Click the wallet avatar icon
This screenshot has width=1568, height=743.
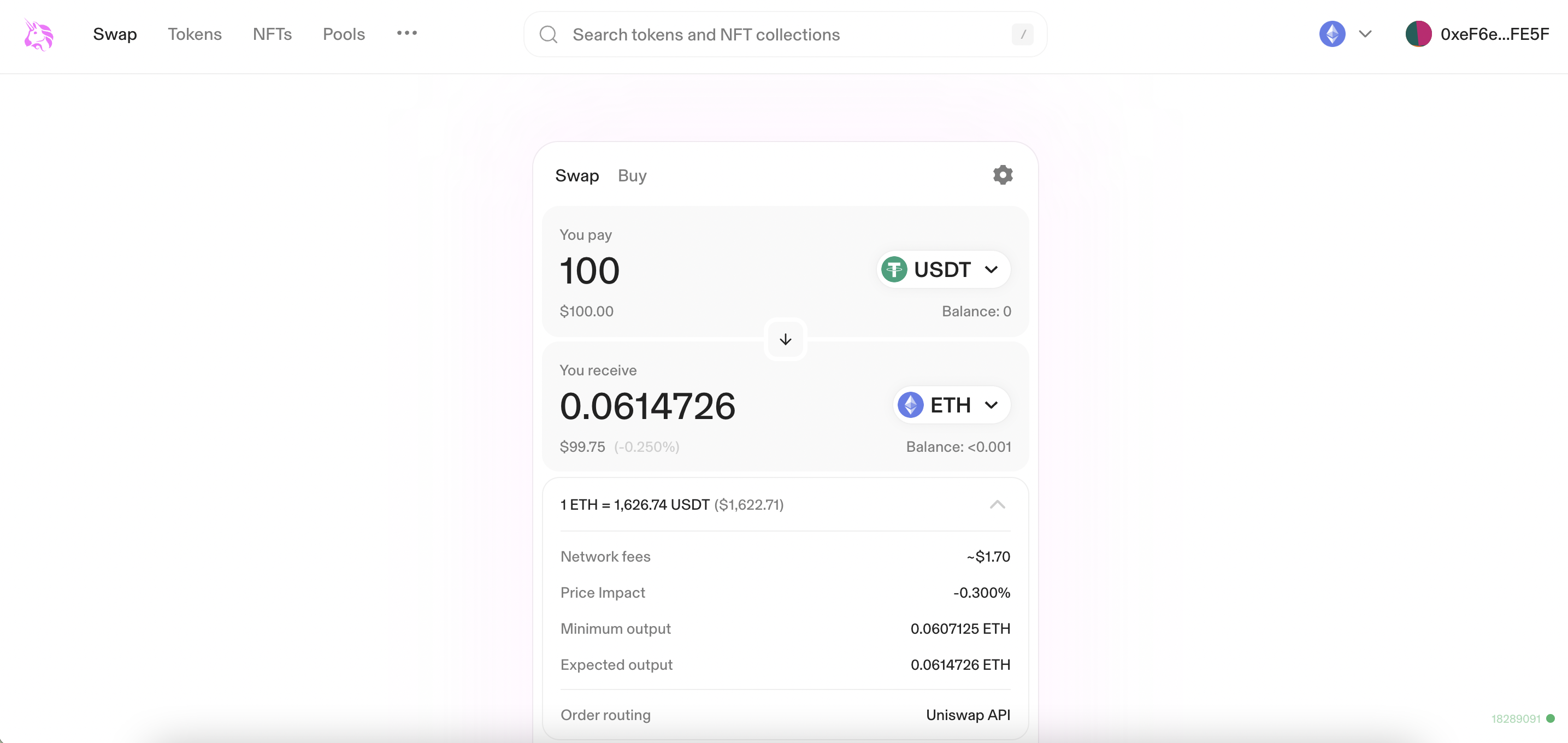(x=1418, y=34)
